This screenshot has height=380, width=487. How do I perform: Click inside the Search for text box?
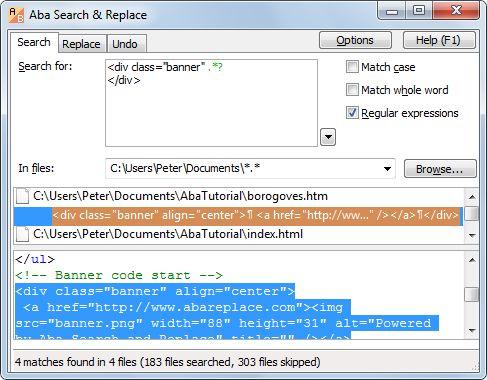(211, 103)
